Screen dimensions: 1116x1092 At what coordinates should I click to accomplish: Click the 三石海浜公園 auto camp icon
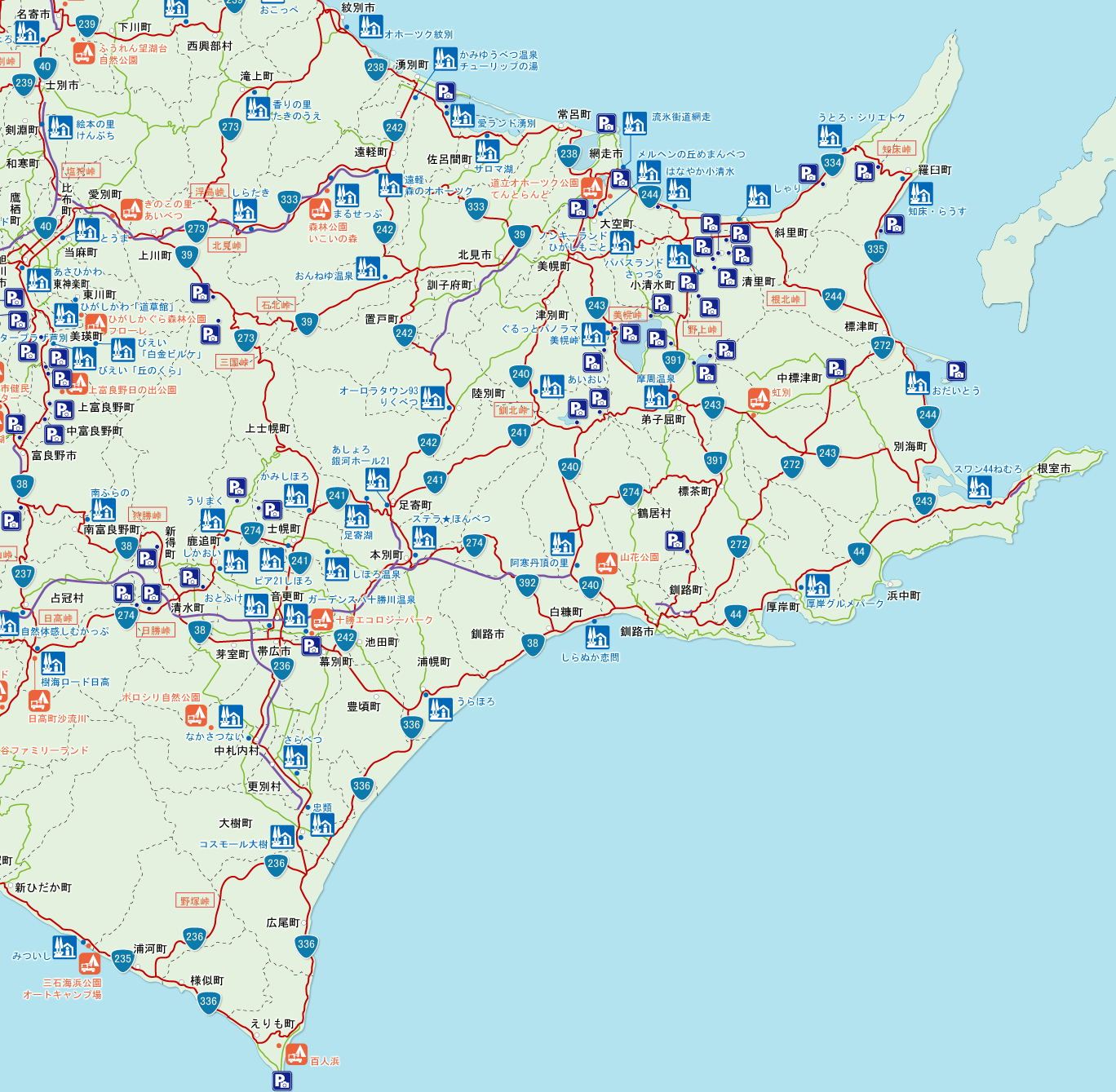click(x=90, y=963)
